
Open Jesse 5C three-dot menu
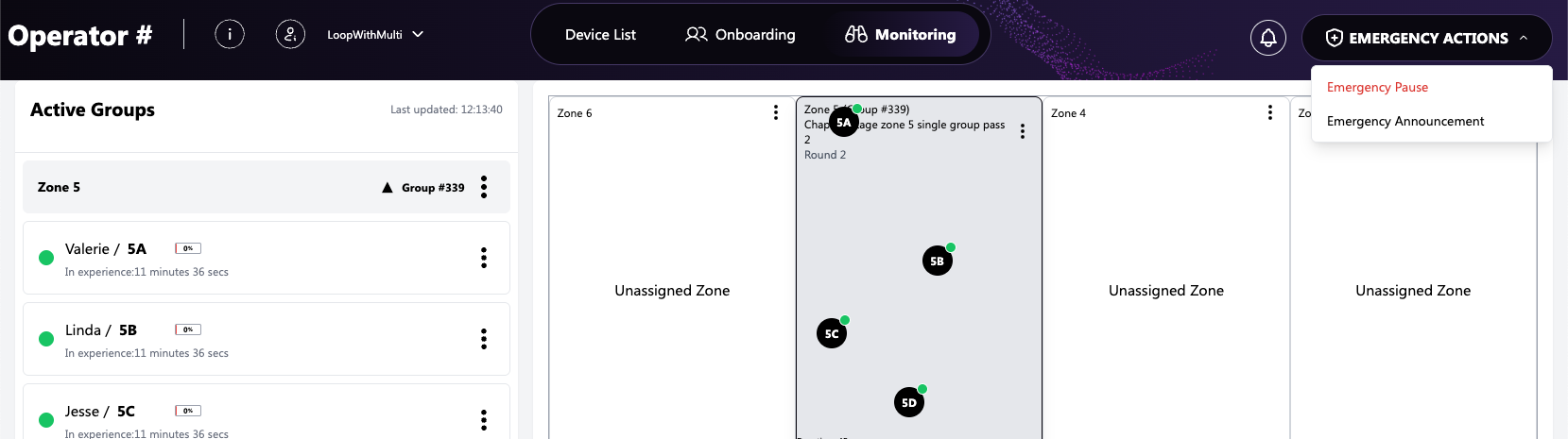click(484, 419)
